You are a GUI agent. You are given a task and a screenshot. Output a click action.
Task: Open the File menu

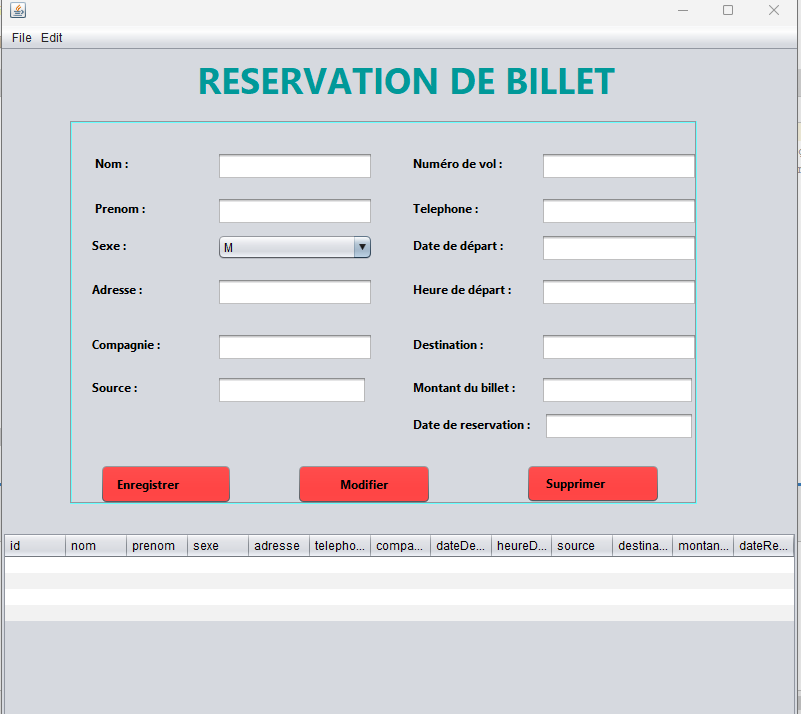21,37
